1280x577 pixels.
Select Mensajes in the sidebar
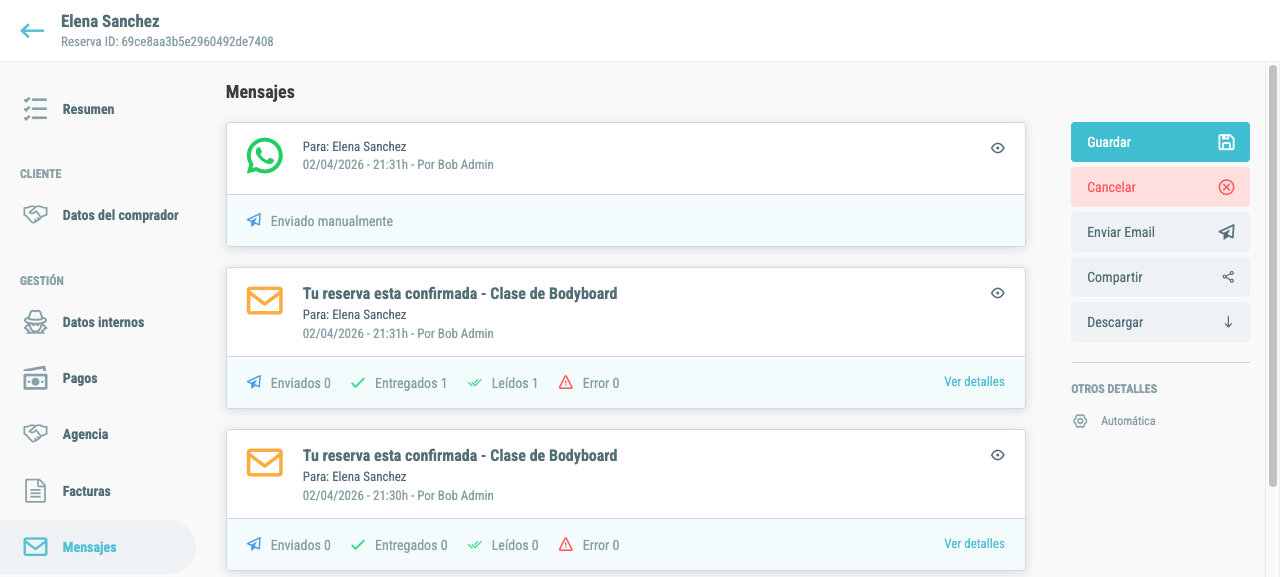(x=98, y=547)
